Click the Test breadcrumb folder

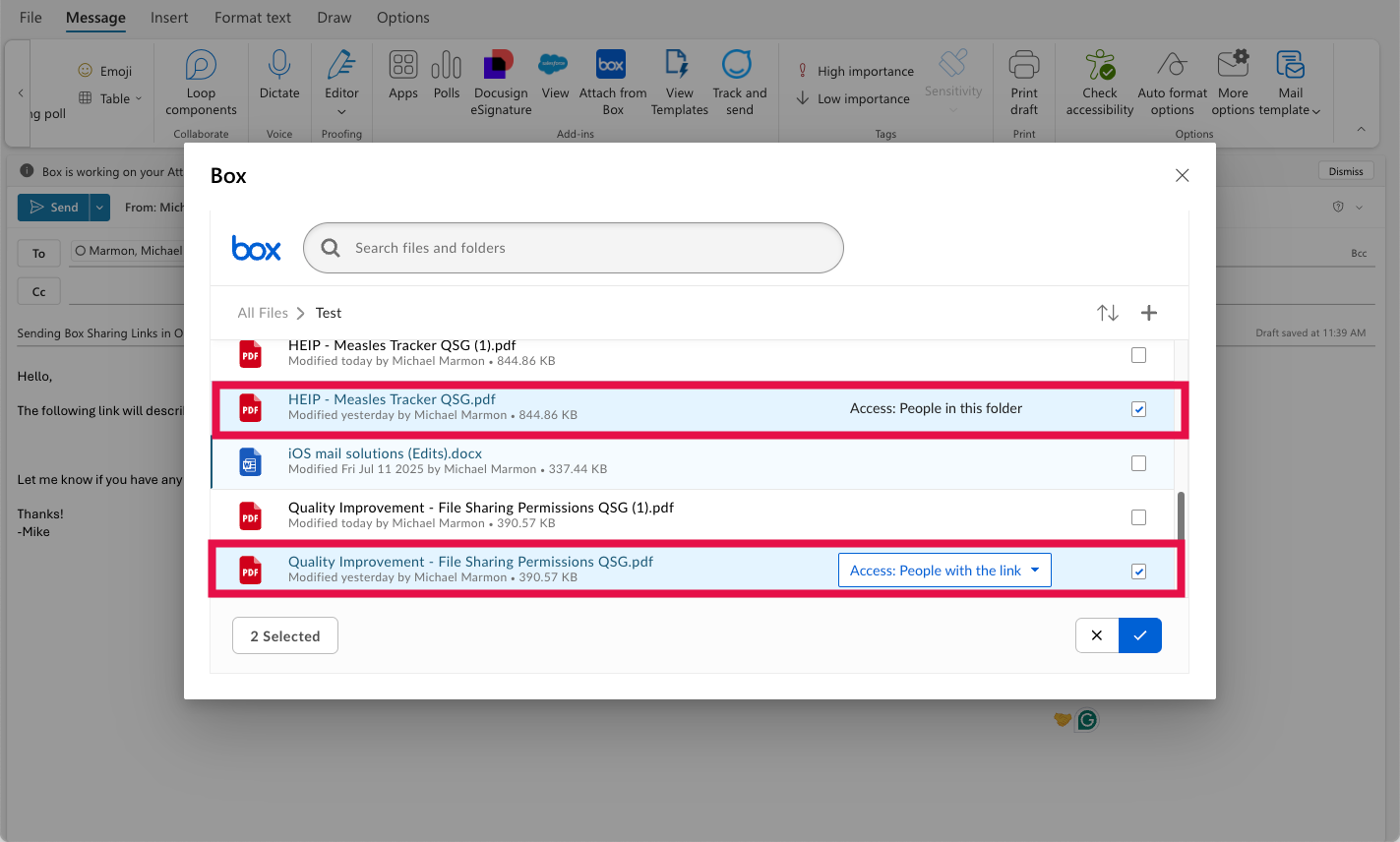pyautogui.click(x=329, y=313)
